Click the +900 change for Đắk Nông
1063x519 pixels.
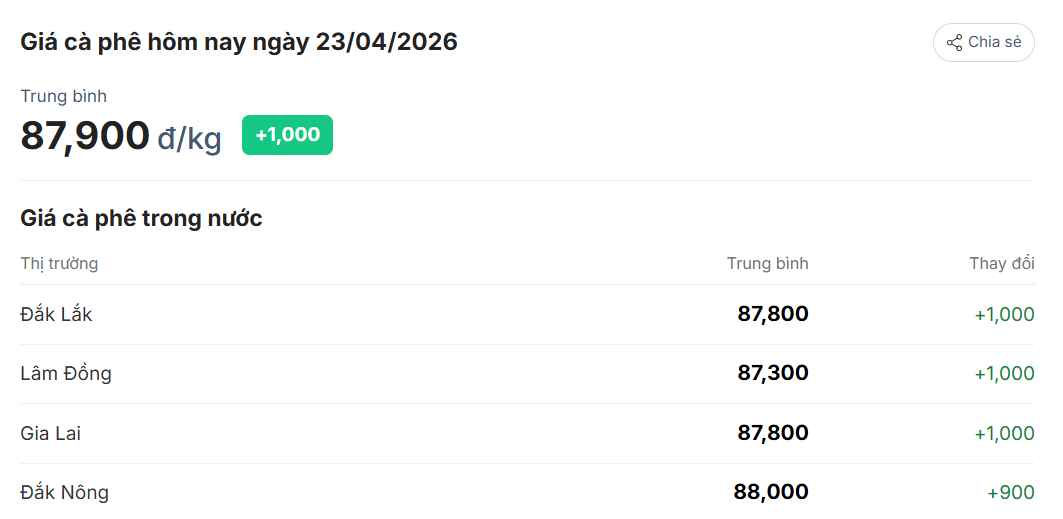(1010, 492)
